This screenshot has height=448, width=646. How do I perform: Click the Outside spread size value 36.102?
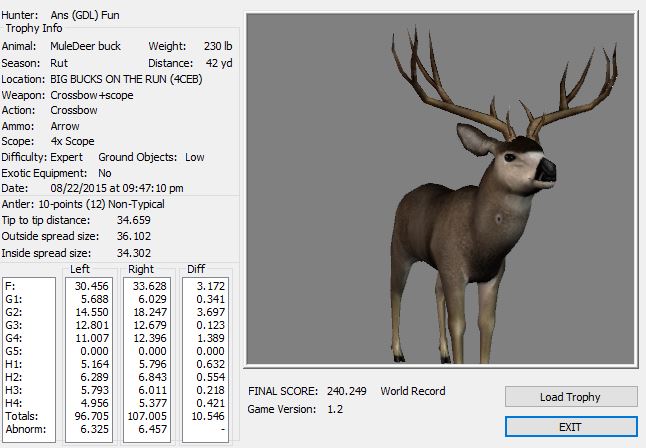tap(136, 236)
